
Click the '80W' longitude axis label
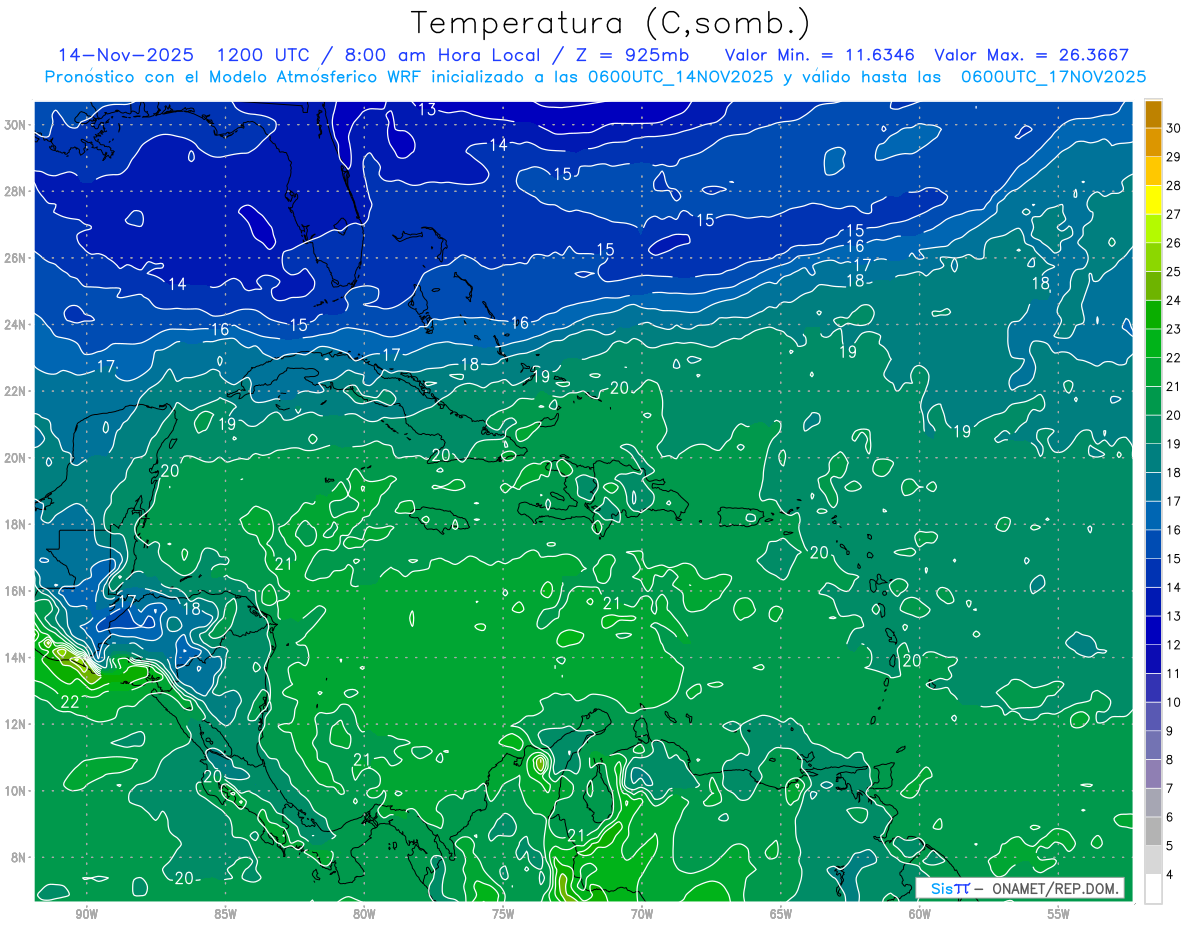(x=364, y=914)
